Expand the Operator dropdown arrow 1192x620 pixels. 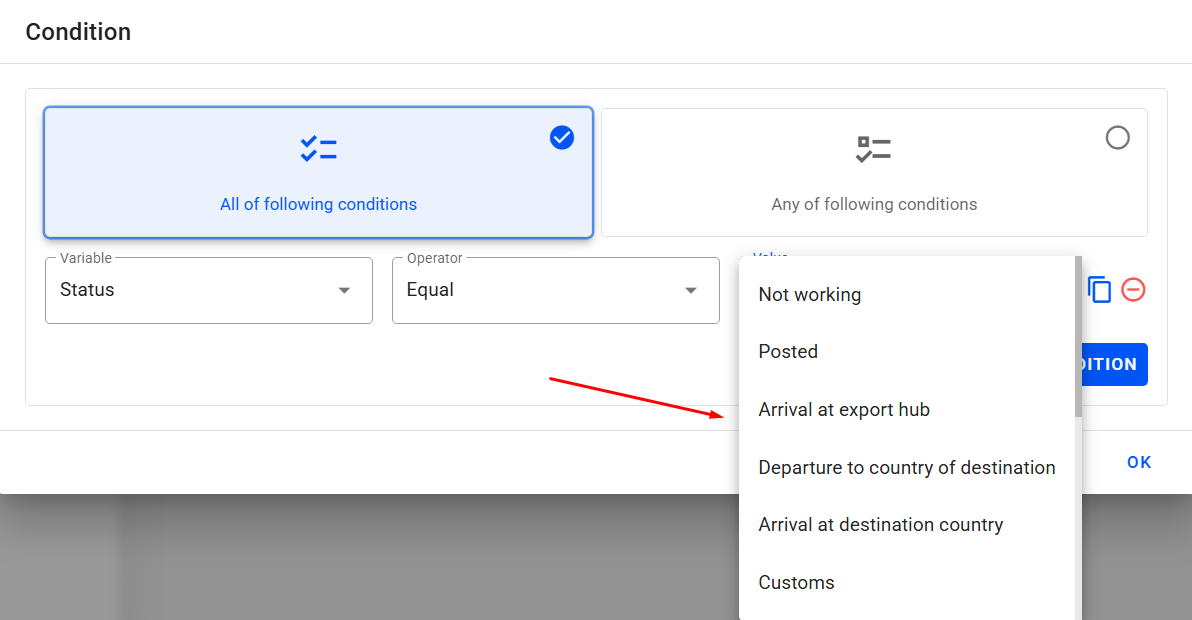click(690, 291)
